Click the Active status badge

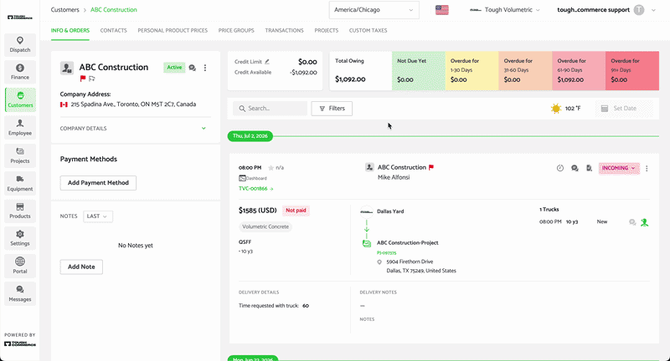click(174, 68)
